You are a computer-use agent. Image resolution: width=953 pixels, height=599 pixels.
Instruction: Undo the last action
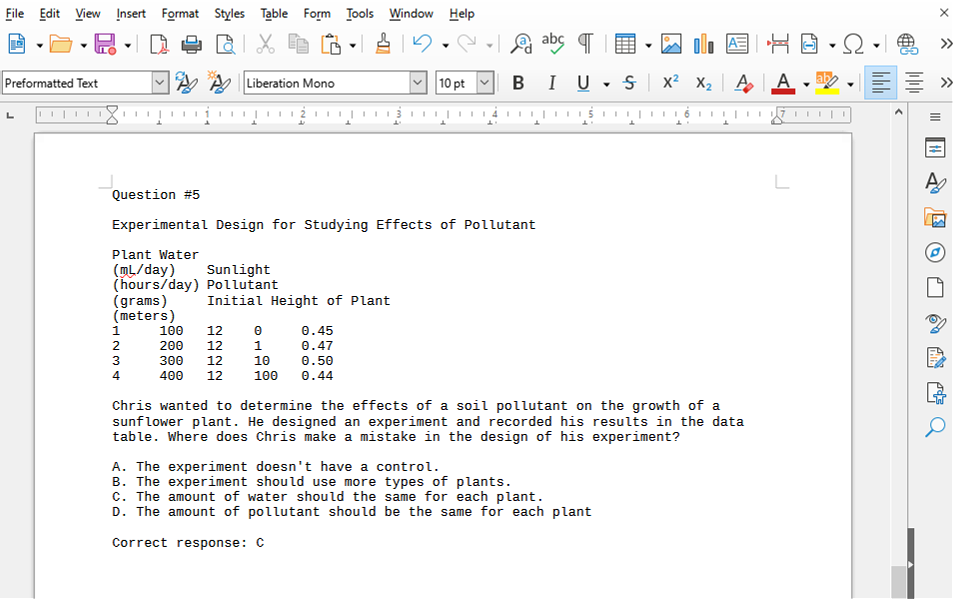[422, 44]
